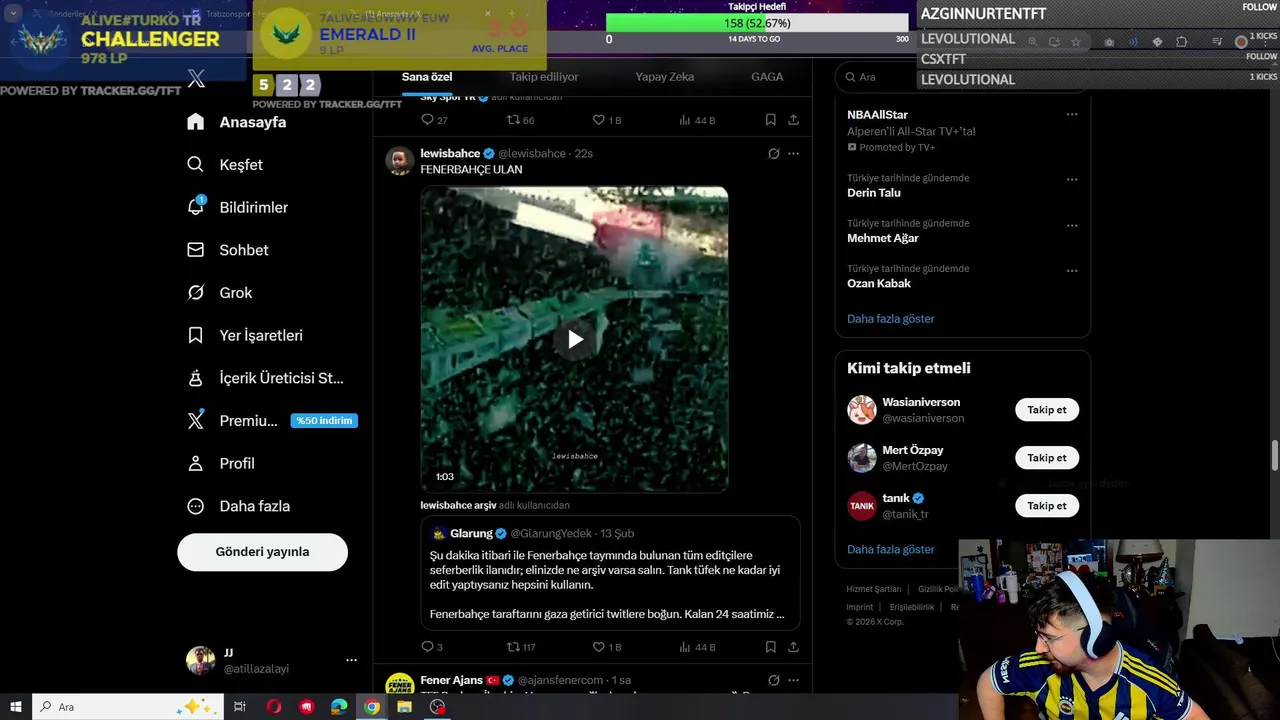Open the Hizmet Şartları footer link
The width and height of the screenshot is (1280, 720).
[x=873, y=589]
